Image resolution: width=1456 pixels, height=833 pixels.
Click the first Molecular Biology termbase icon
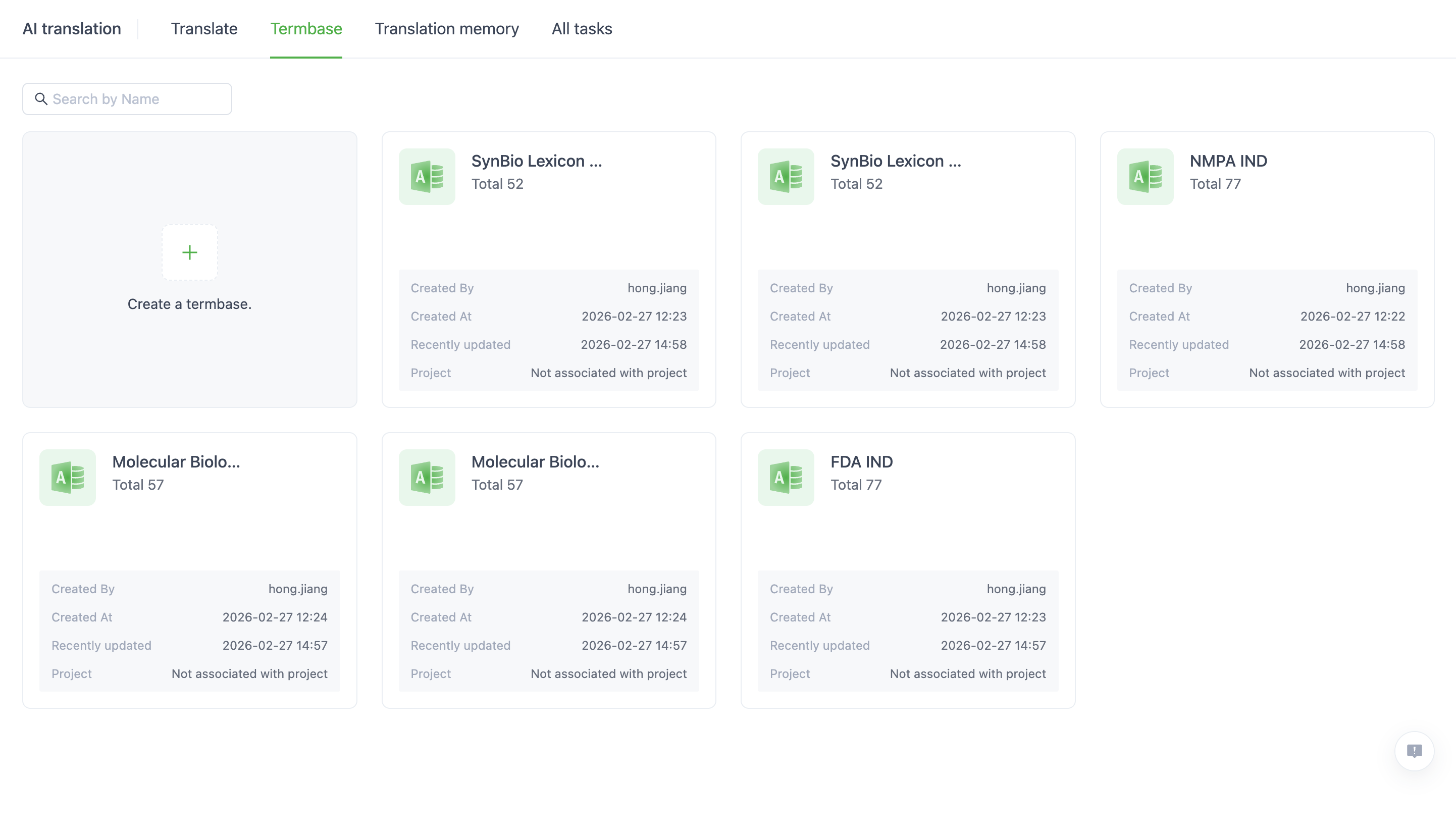68,477
